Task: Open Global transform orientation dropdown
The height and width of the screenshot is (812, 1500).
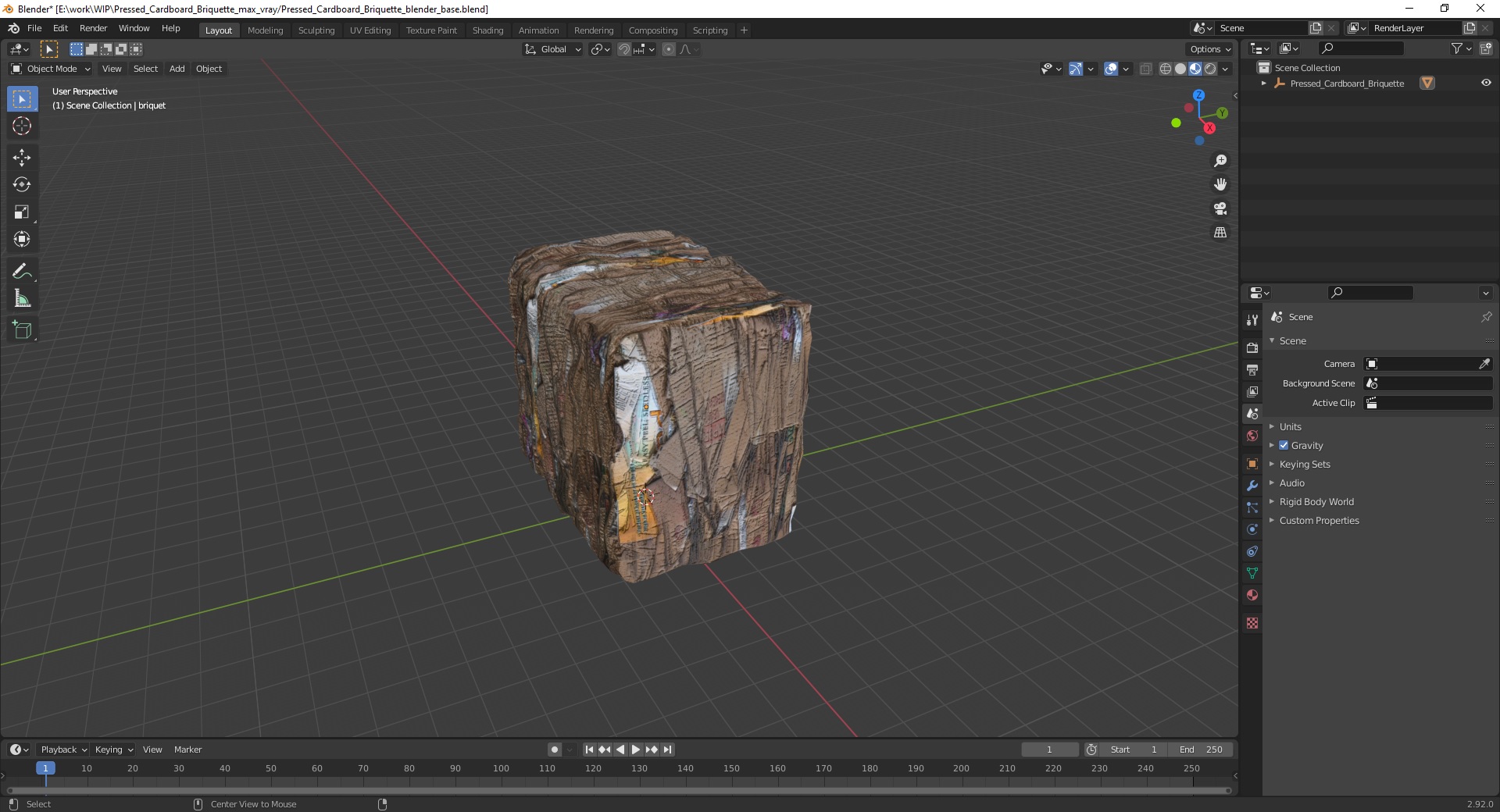Action: point(553,49)
